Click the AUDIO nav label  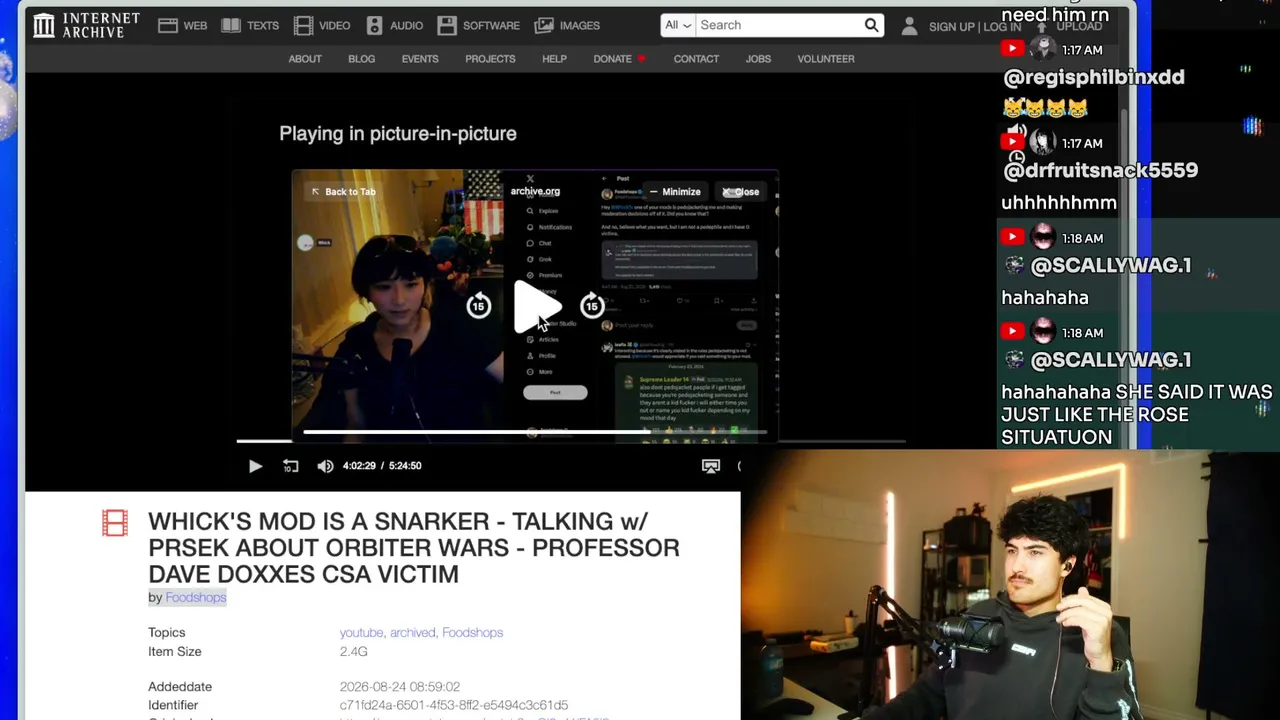click(x=406, y=26)
